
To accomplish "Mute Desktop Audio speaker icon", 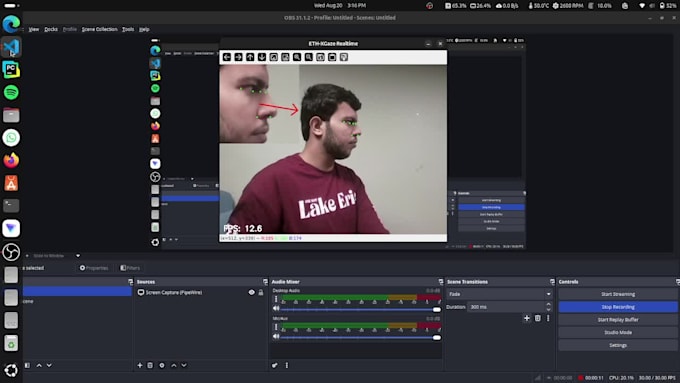I will tap(276, 308).
